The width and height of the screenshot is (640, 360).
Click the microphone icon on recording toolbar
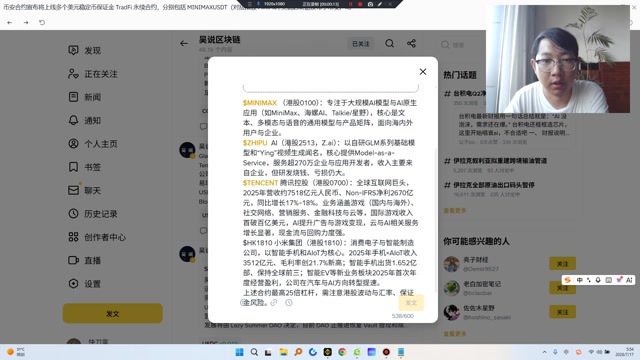(x=258, y=4)
